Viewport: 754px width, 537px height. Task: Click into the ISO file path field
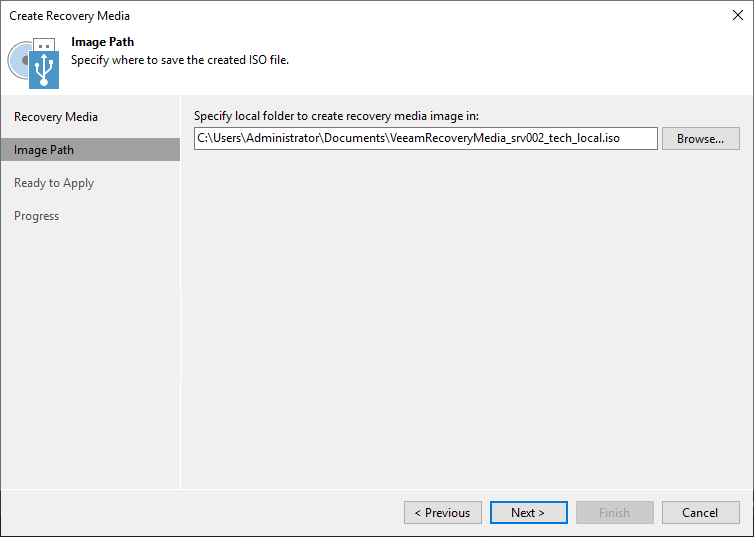[425, 138]
